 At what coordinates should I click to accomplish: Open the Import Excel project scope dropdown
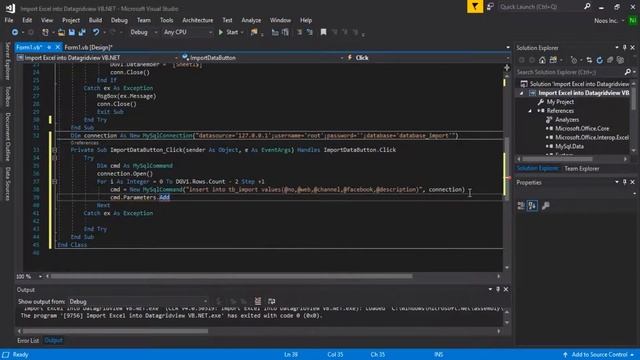point(98,58)
